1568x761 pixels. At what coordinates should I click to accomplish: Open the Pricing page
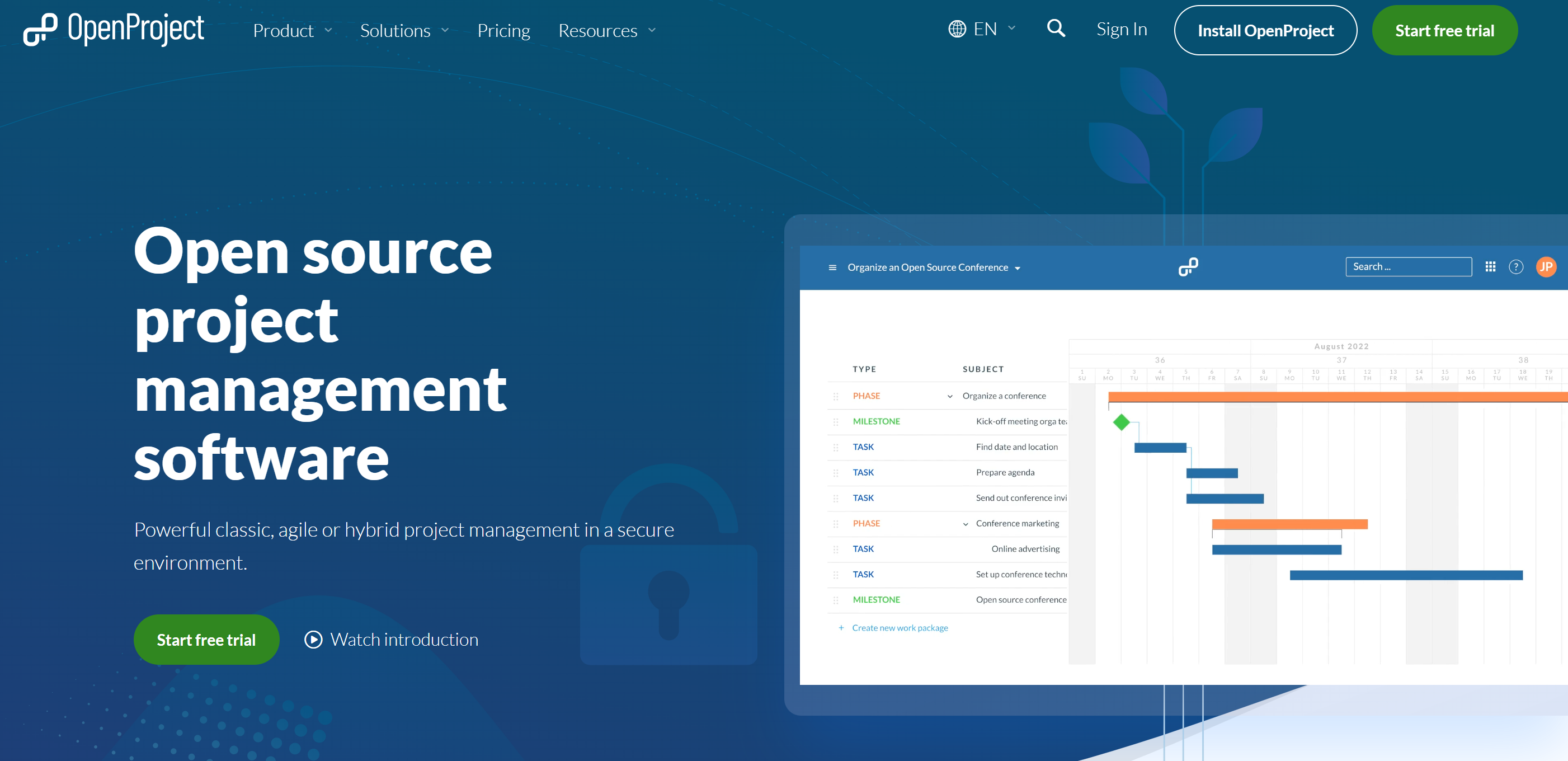pyautogui.click(x=503, y=30)
